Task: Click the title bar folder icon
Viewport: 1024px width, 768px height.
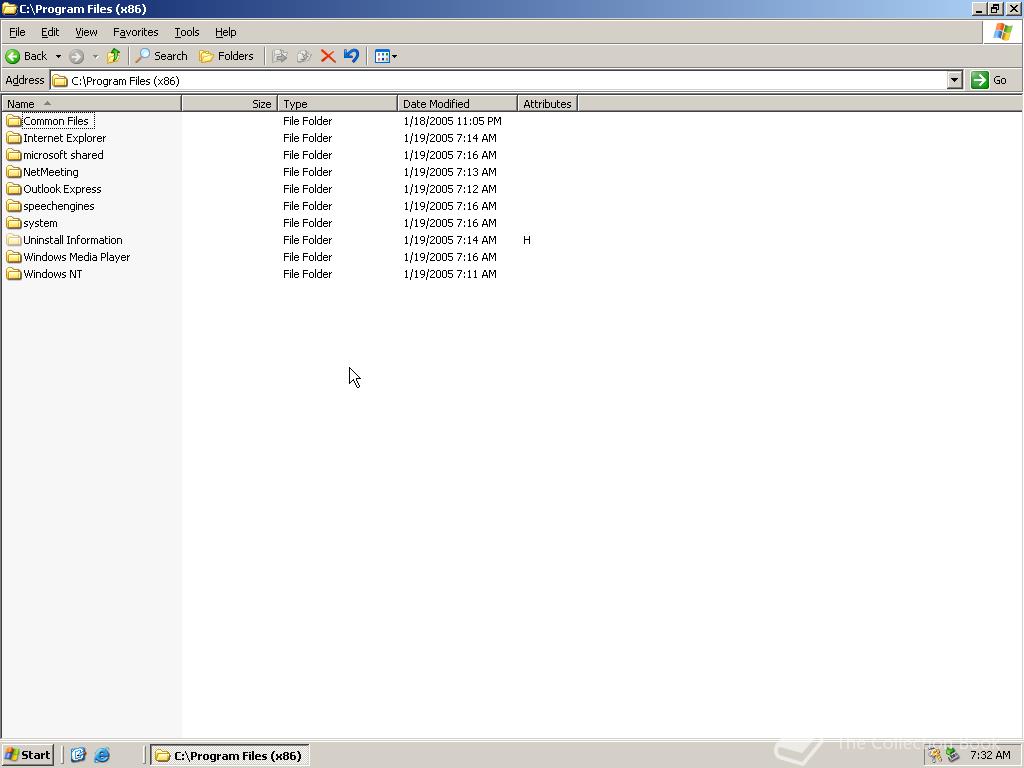Action: tap(9, 8)
